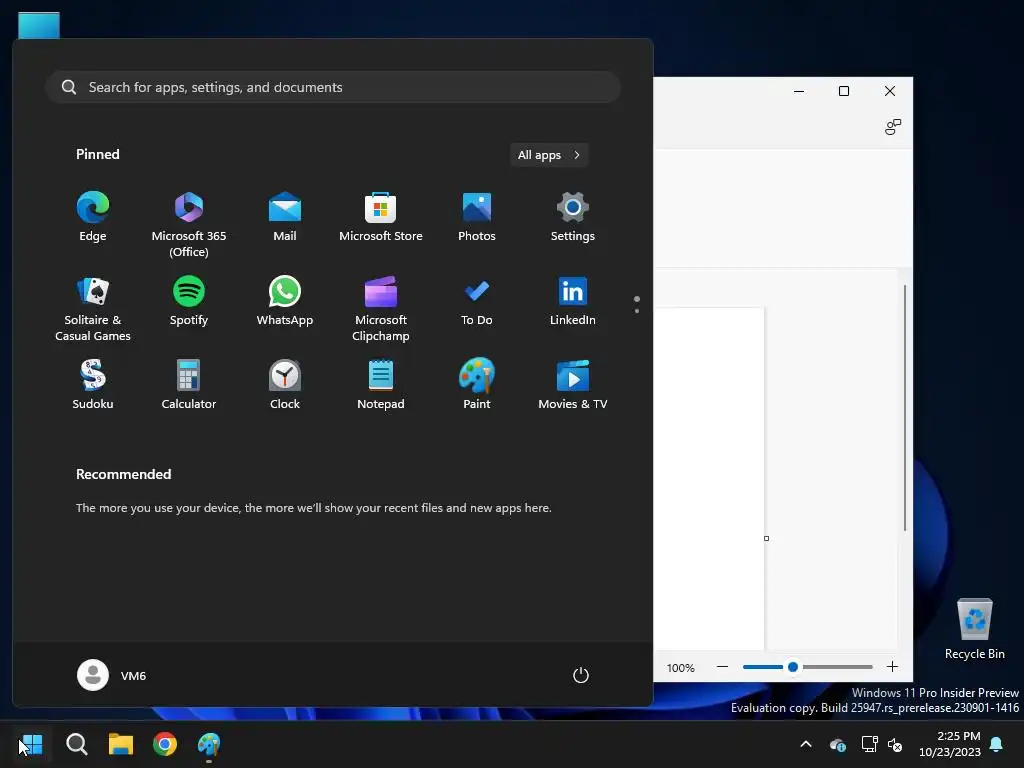Open Solitaire & Casual Games

pos(93,309)
